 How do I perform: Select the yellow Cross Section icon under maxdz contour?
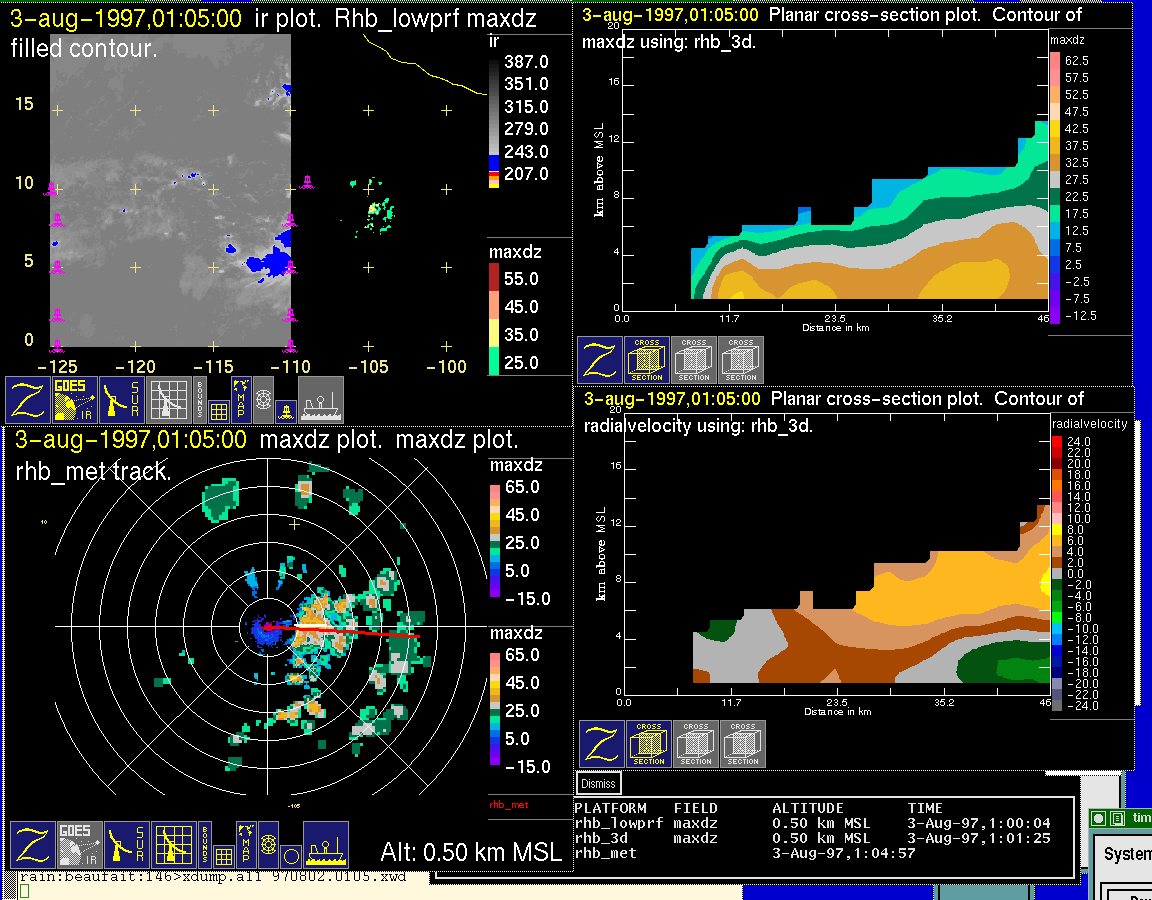(647, 360)
